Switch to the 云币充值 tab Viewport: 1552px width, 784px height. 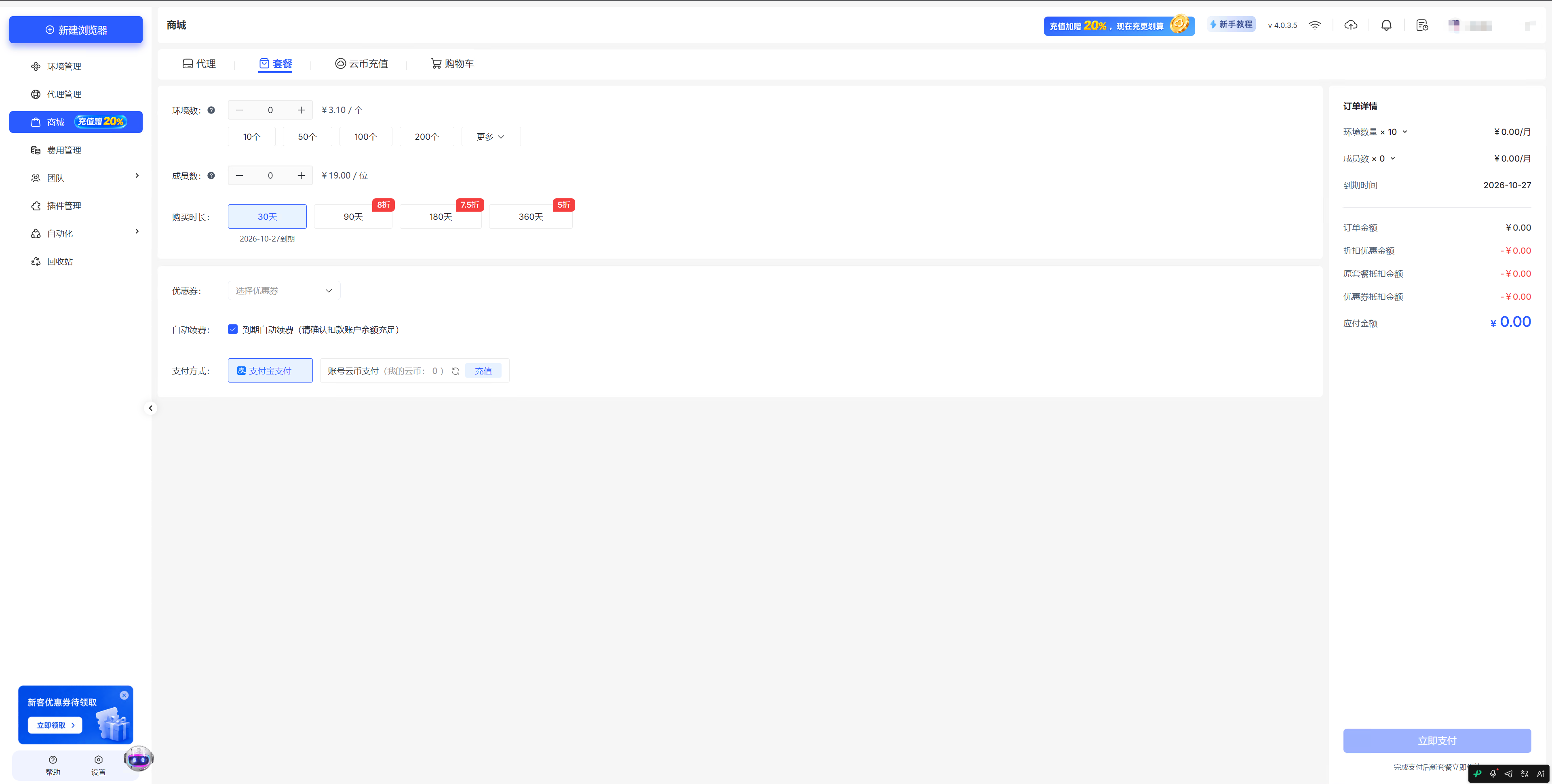[361, 64]
